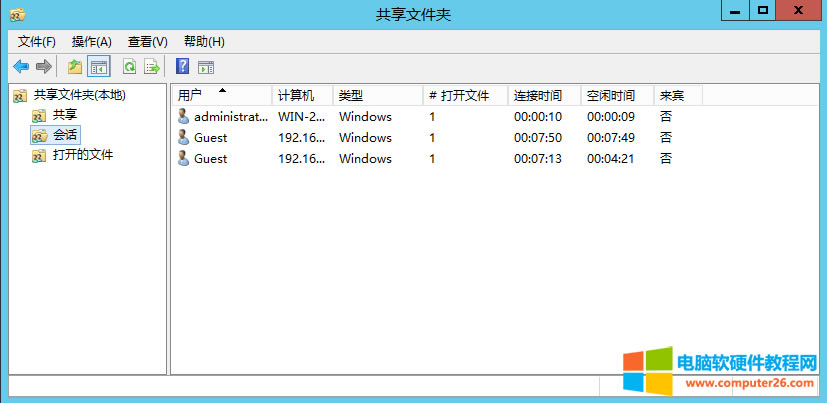Select the 共享 tree item
The width and height of the screenshot is (827, 403).
pyautogui.click(x=65, y=115)
